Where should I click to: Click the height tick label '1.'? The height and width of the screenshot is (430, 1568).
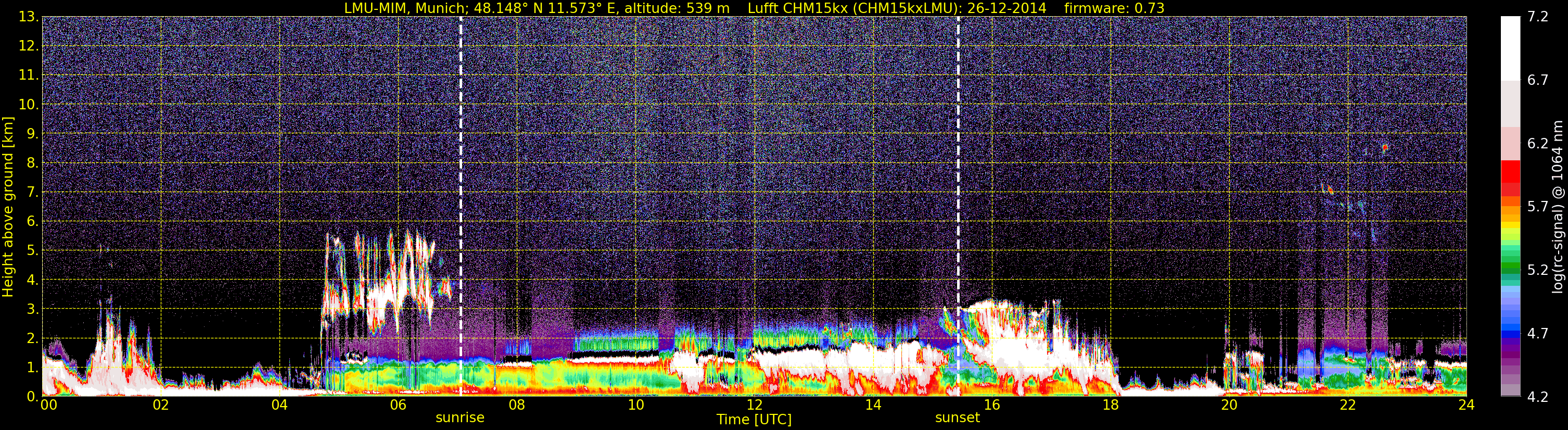[32, 368]
